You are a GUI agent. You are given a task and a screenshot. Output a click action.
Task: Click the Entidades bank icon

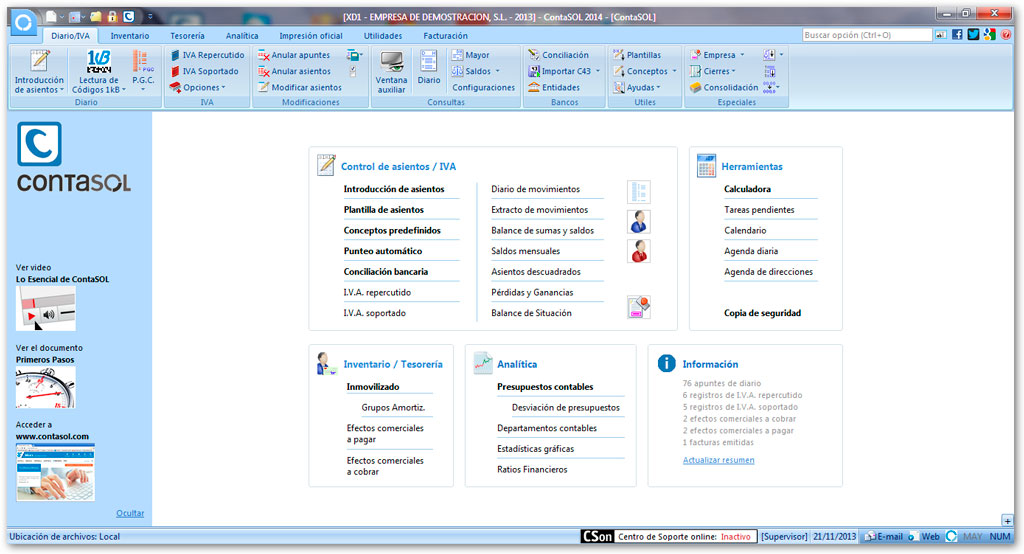534,88
